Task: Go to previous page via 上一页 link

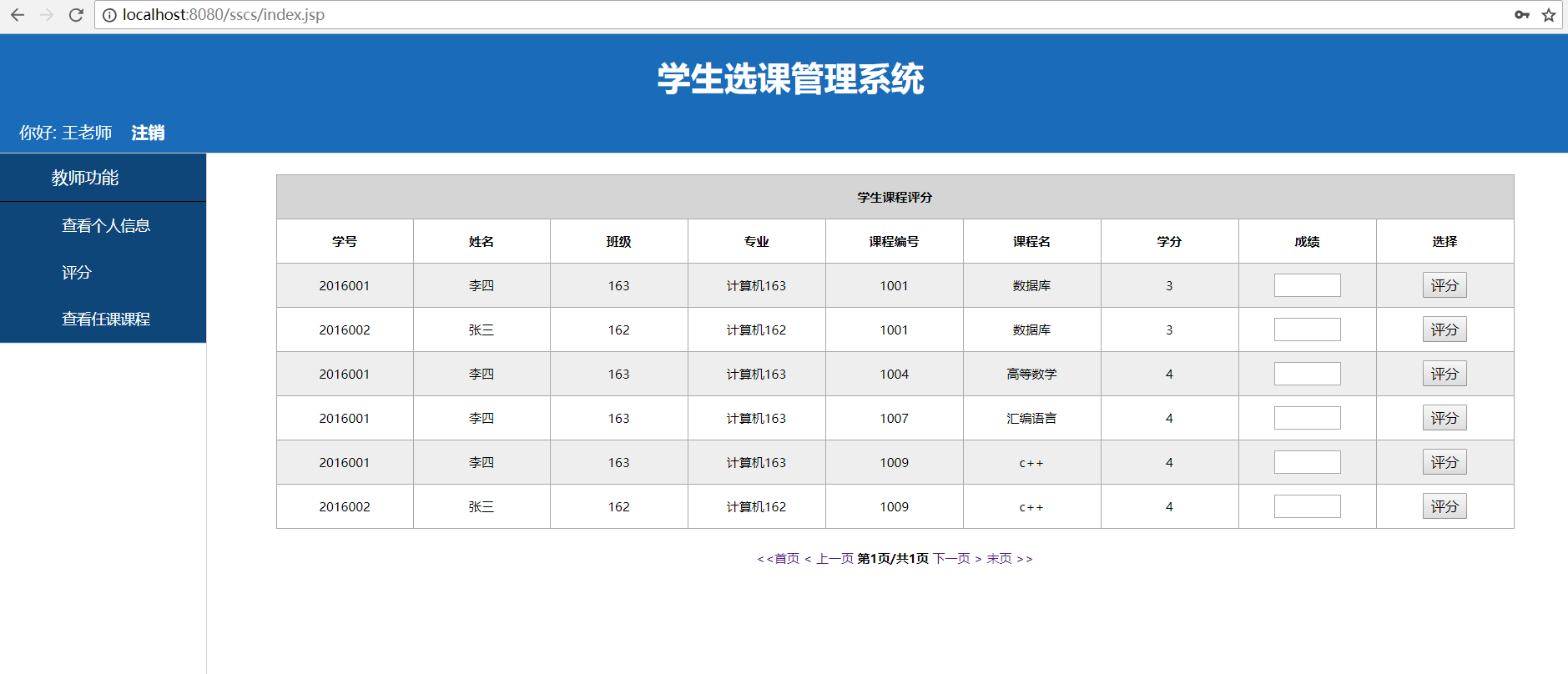Action: 834,559
